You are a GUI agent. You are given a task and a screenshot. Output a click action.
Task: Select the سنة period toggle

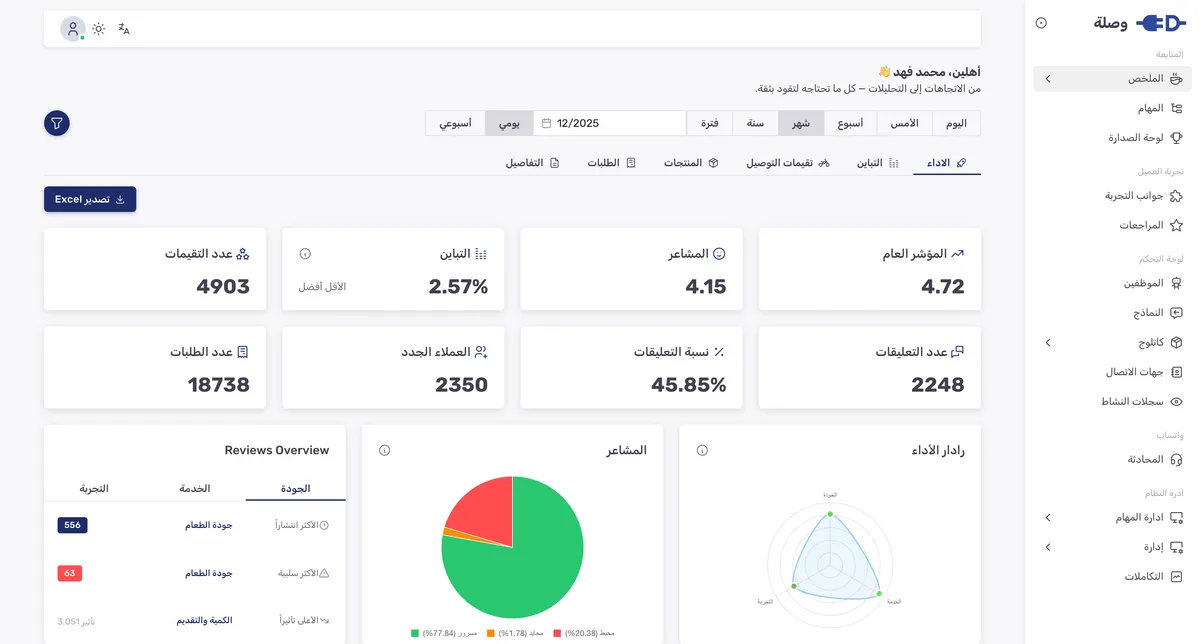753,123
